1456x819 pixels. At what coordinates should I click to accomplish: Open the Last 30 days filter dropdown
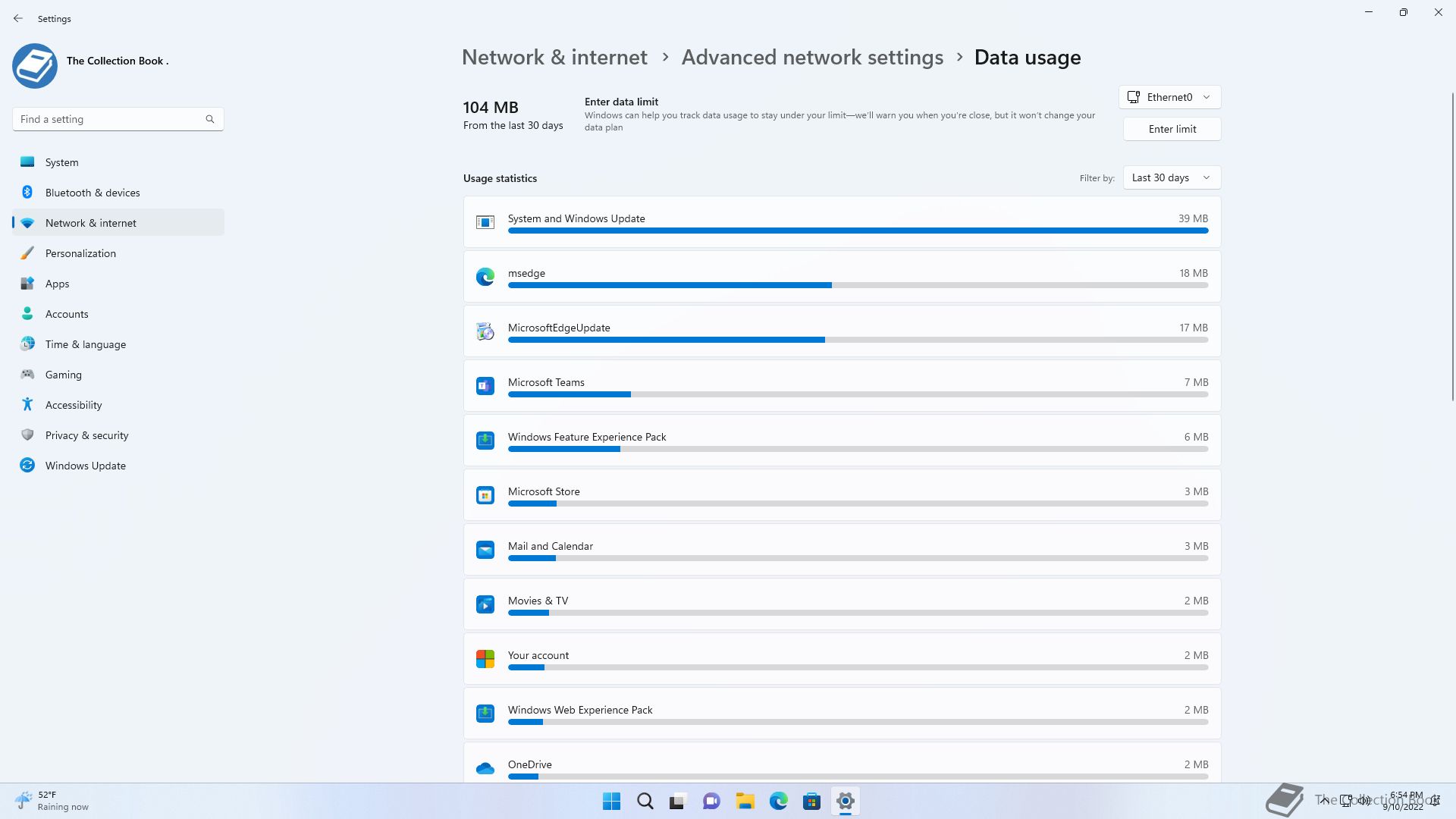click(x=1172, y=177)
